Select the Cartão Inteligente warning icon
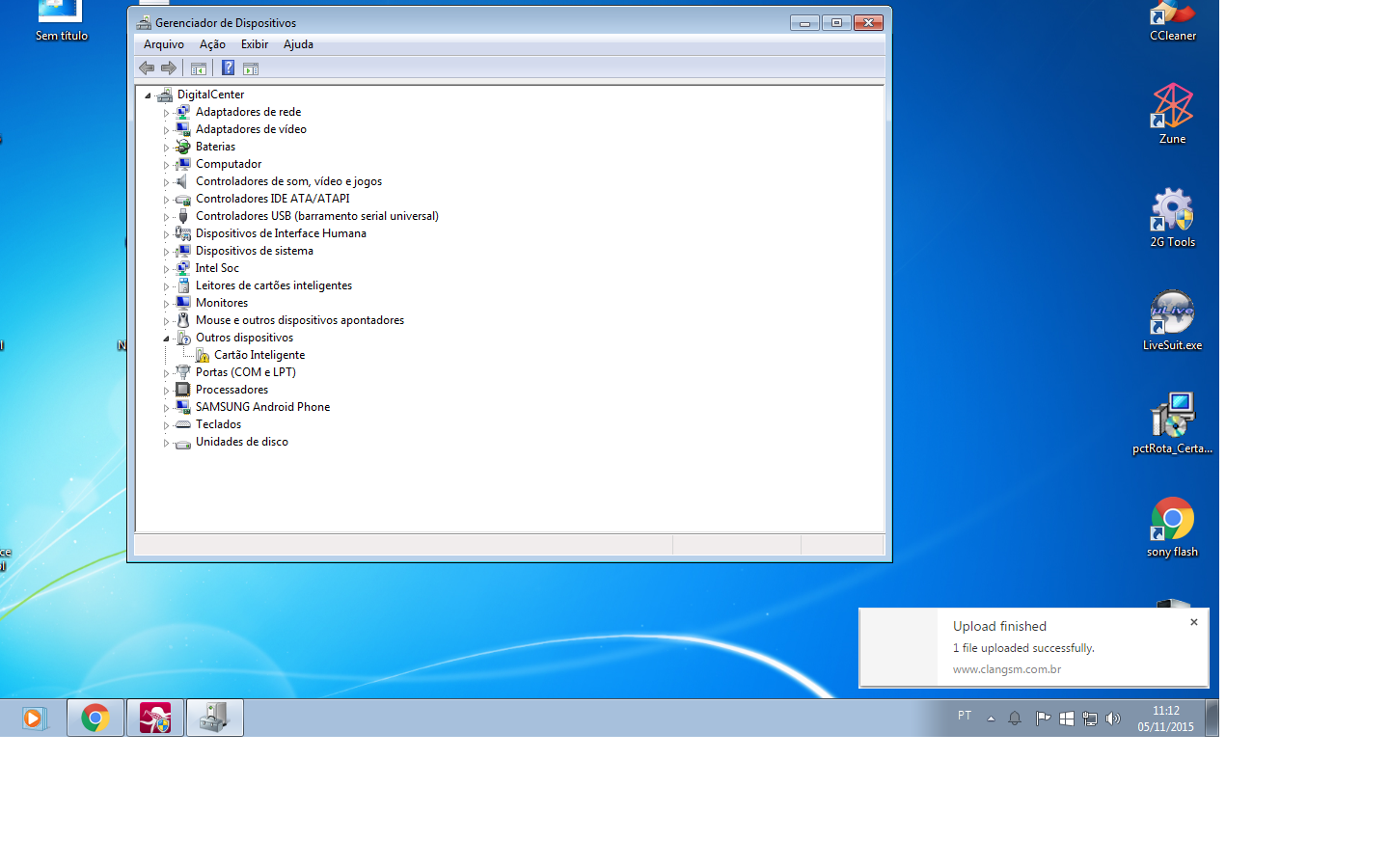This screenshot has height=868, width=1389. 202,355
